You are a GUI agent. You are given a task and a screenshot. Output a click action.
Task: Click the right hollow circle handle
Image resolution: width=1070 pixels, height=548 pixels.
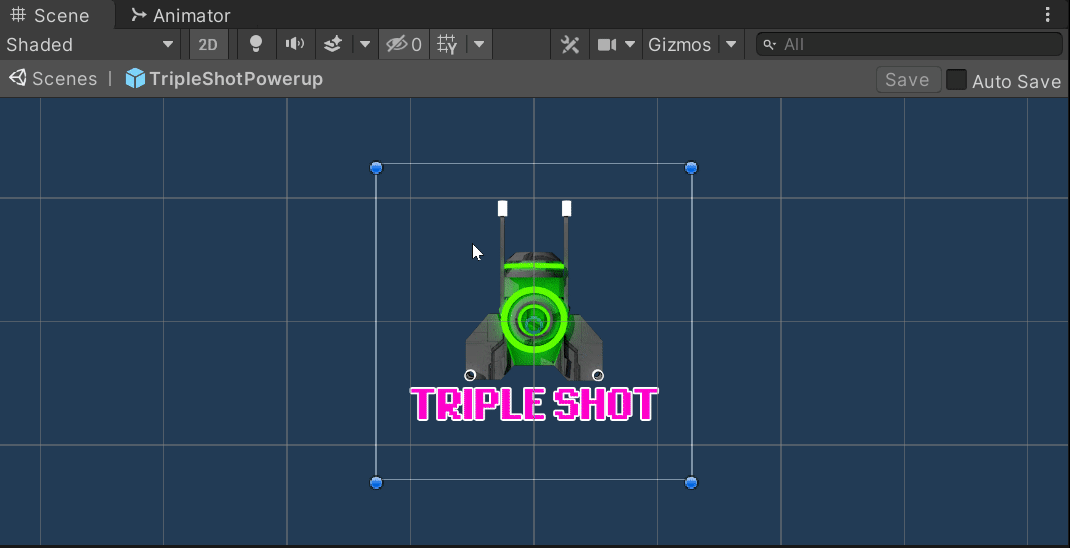[x=598, y=375]
